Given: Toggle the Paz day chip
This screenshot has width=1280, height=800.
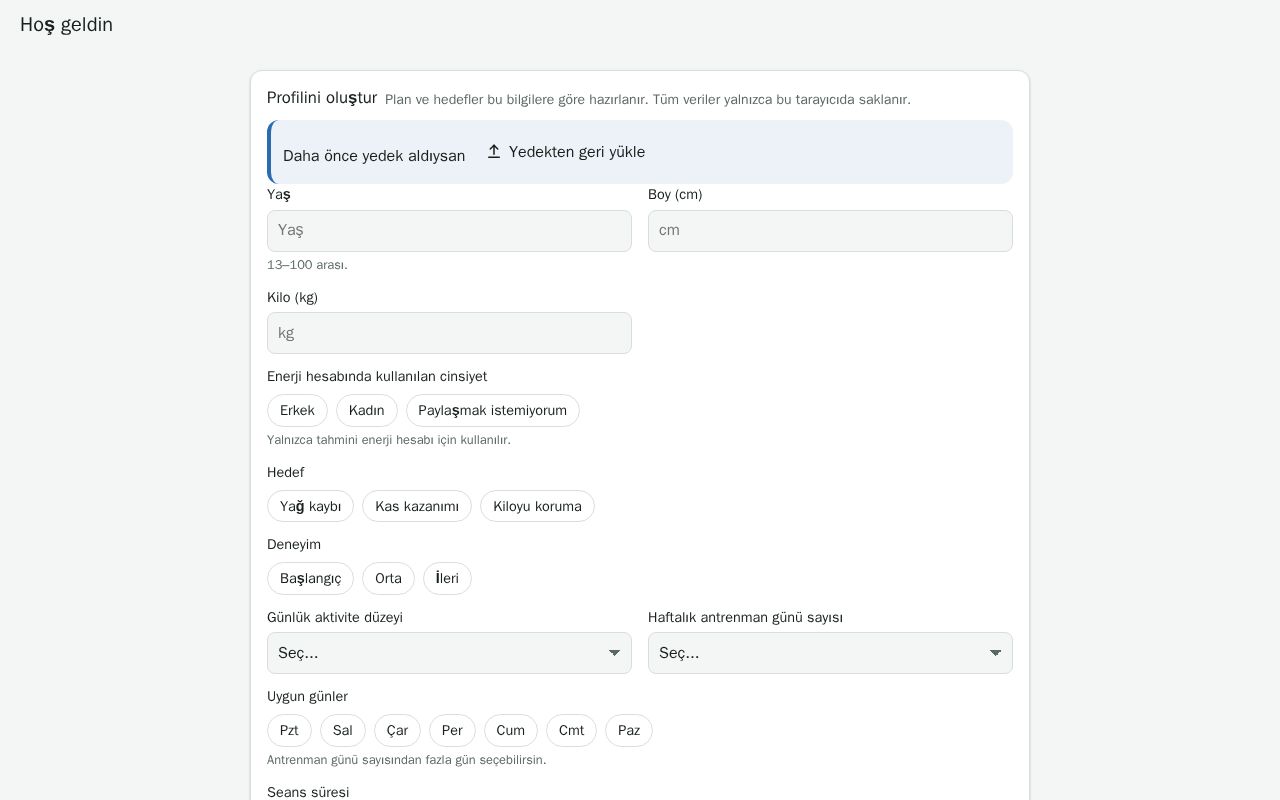Looking at the screenshot, I should tap(629, 731).
